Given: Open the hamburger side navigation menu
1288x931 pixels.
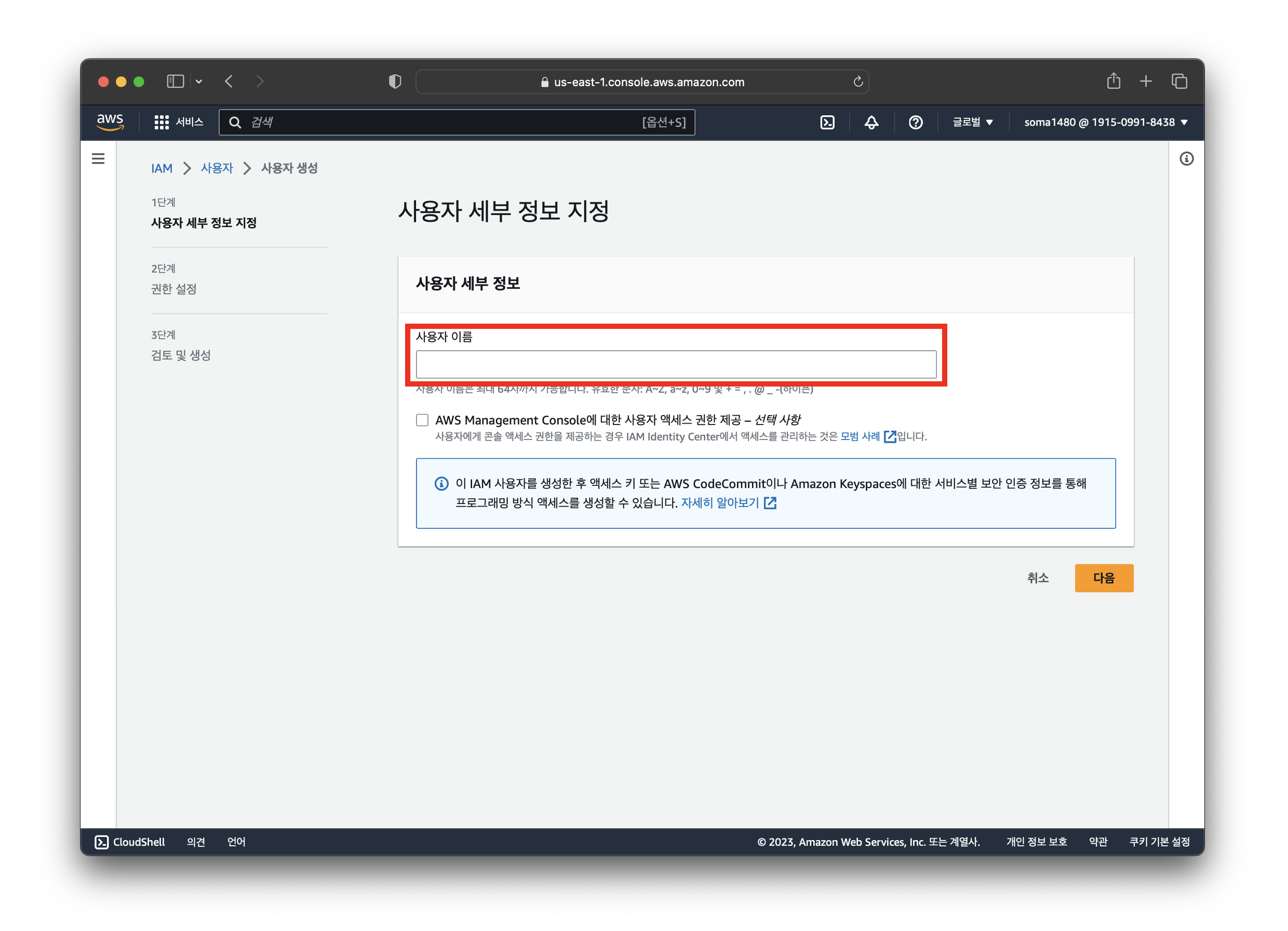Looking at the screenshot, I should point(98,158).
